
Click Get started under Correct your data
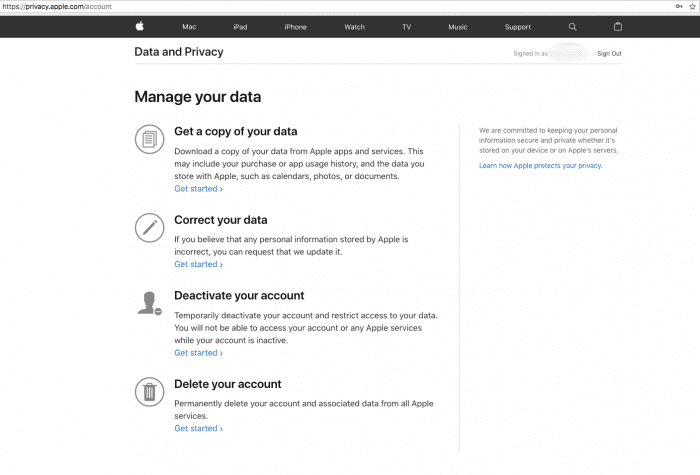coord(198,264)
